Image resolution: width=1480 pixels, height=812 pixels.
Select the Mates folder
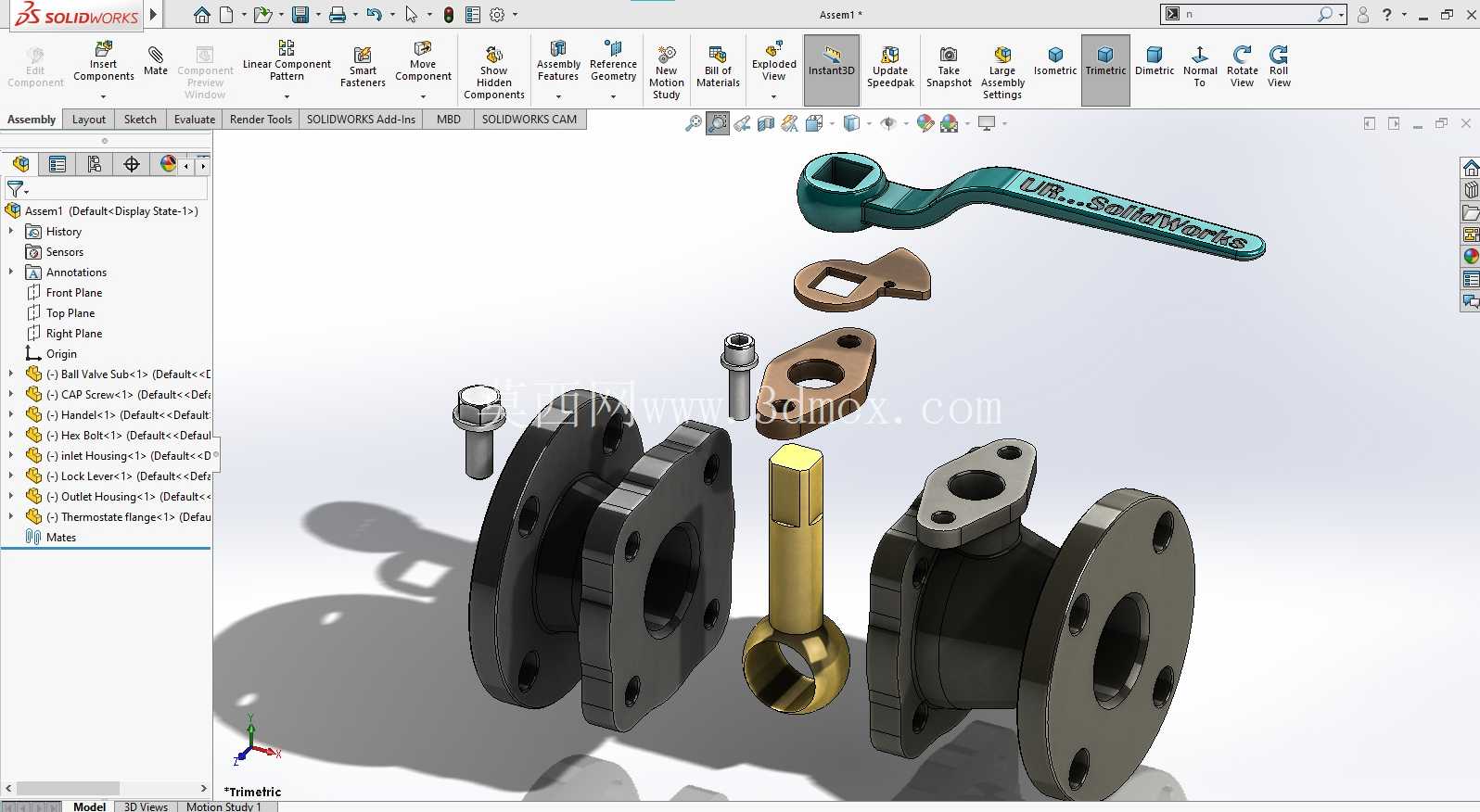point(61,537)
